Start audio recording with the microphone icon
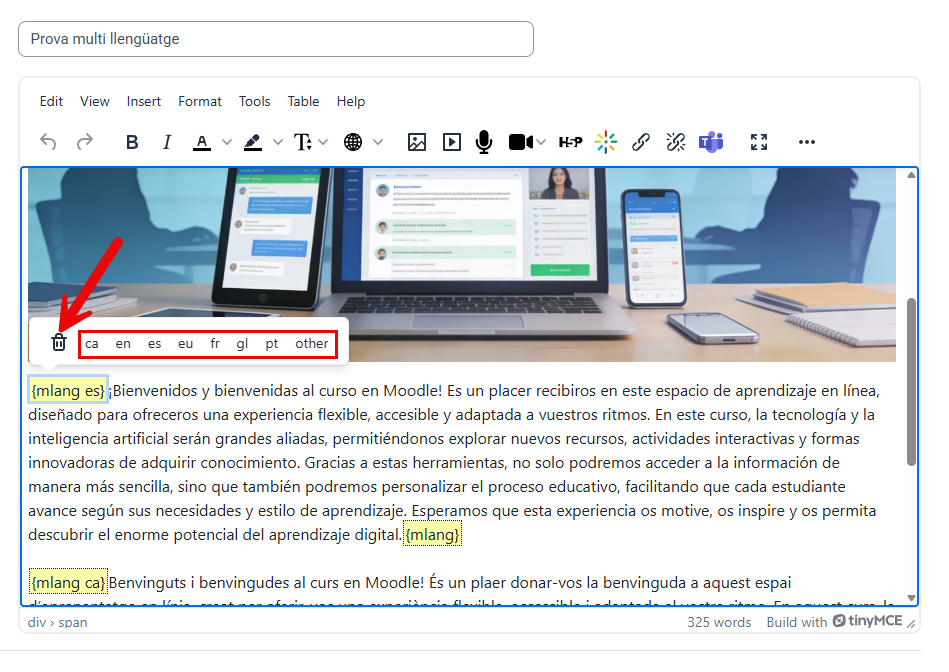949x672 pixels. coord(484,142)
